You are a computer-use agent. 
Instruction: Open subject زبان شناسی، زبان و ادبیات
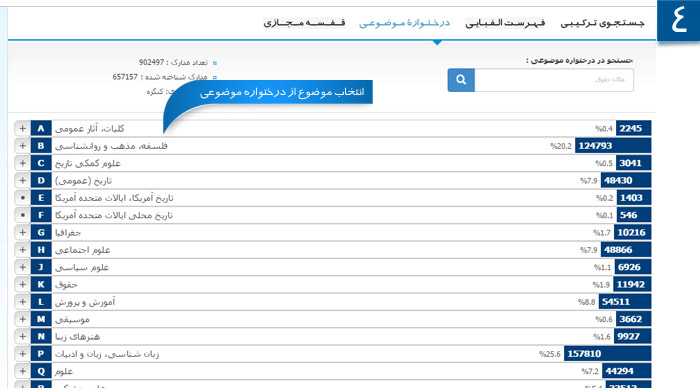click(x=107, y=354)
